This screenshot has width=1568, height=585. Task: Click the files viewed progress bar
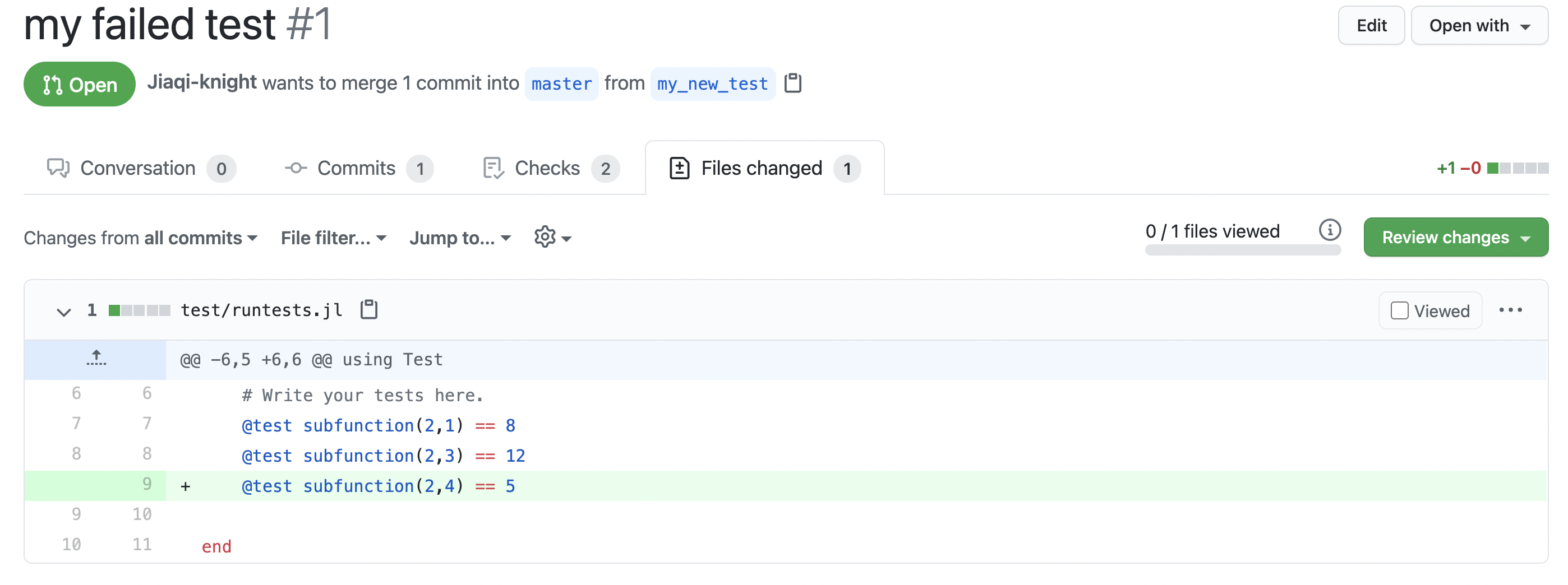(x=1242, y=250)
